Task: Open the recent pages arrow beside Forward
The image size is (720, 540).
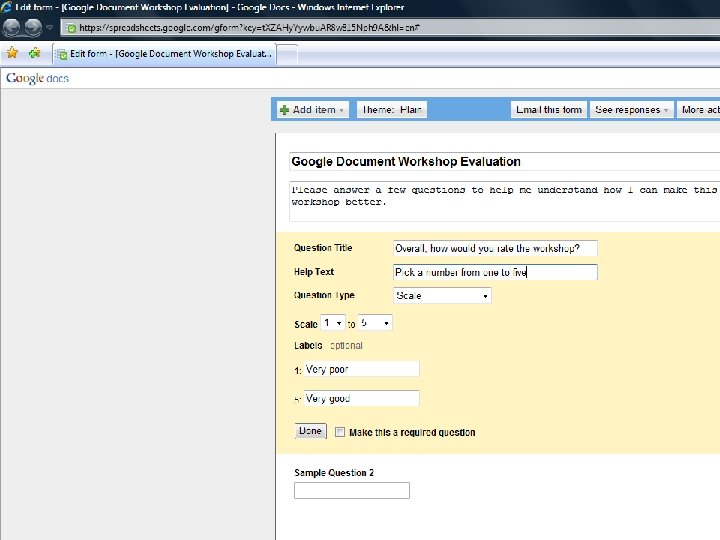Action: point(50,28)
